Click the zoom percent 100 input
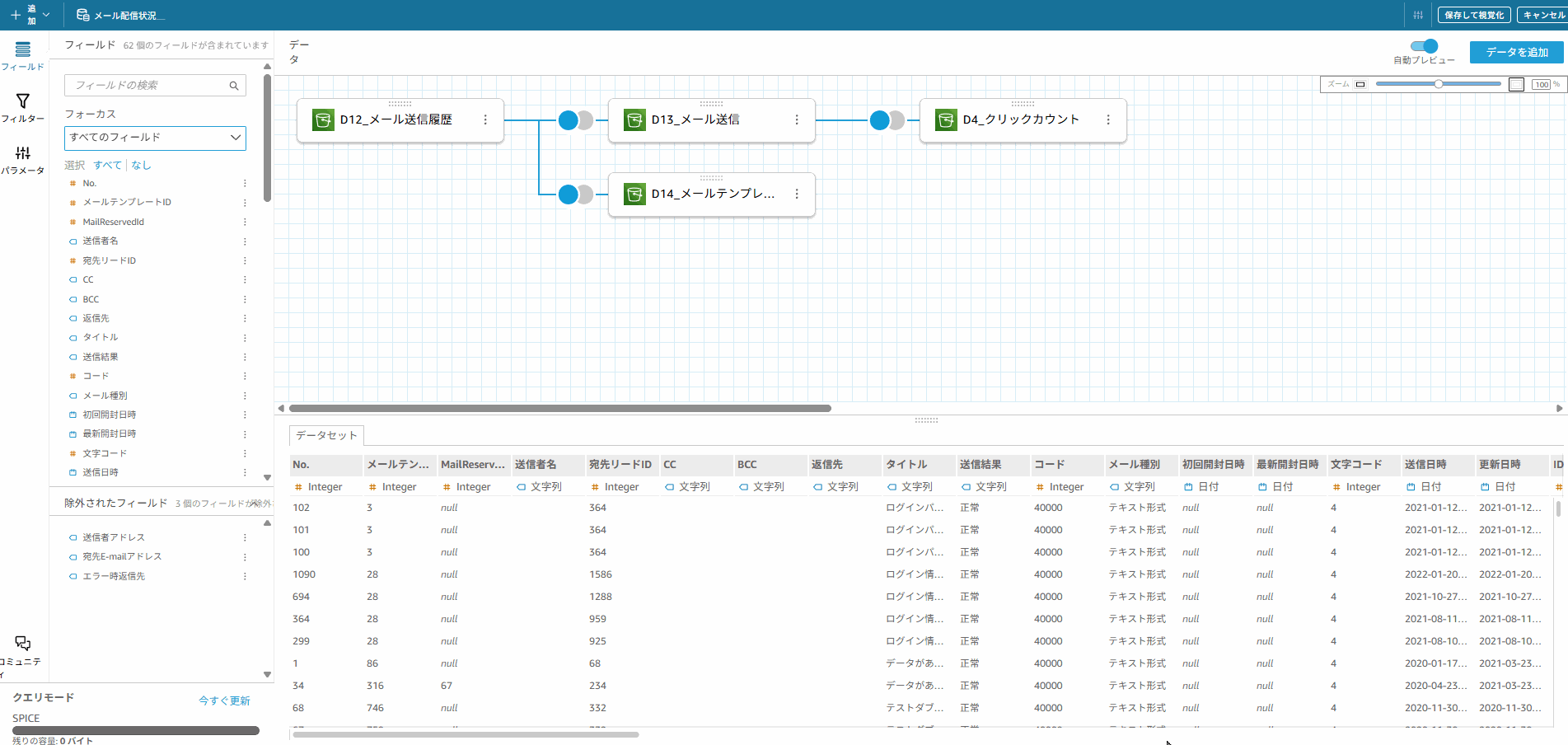 click(1542, 84)
